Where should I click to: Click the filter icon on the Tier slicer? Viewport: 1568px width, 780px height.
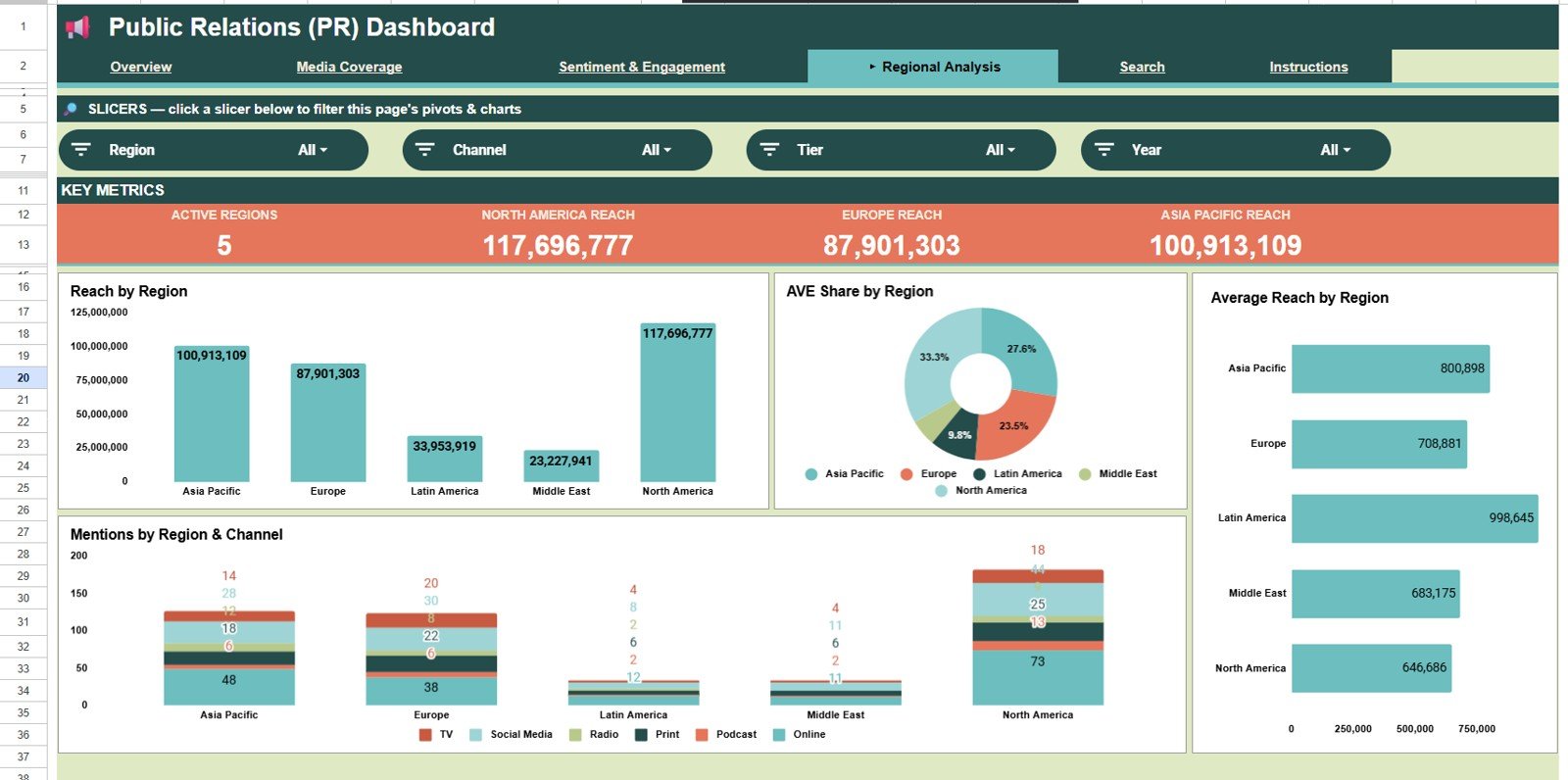coord(769,150)
